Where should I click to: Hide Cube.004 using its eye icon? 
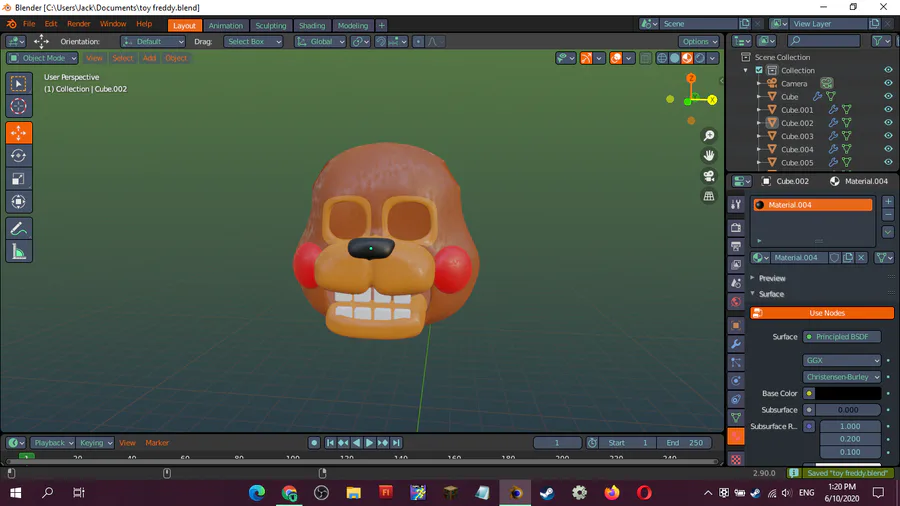pos(888,149)
